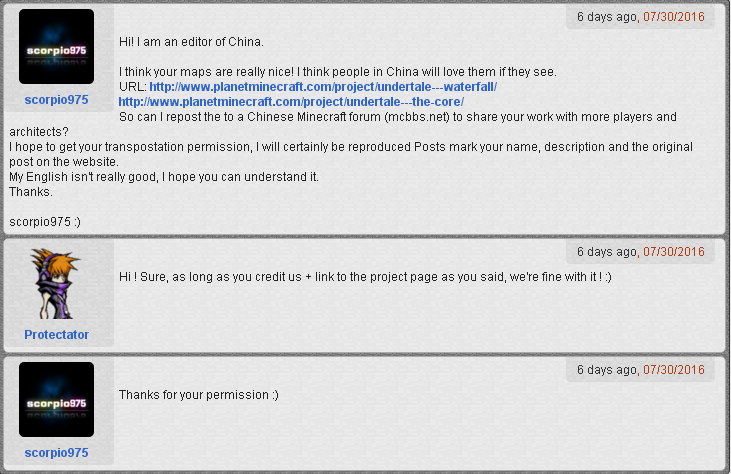The width and height of the screenshot is (731, 474).
Task: Click scorpio975's avatar in the first comment
Action: point(56,47)
